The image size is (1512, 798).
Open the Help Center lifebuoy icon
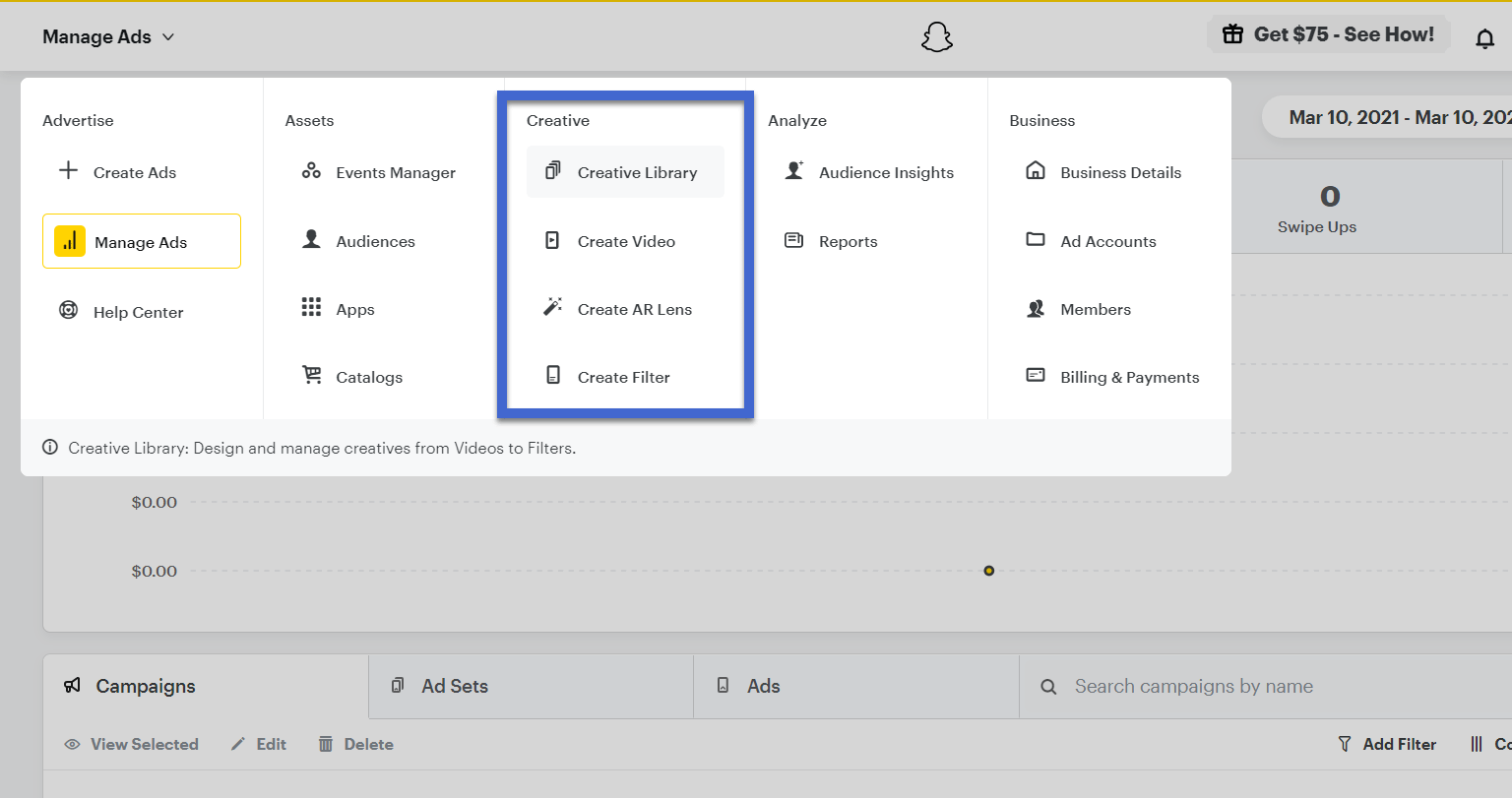pos(68,311)
